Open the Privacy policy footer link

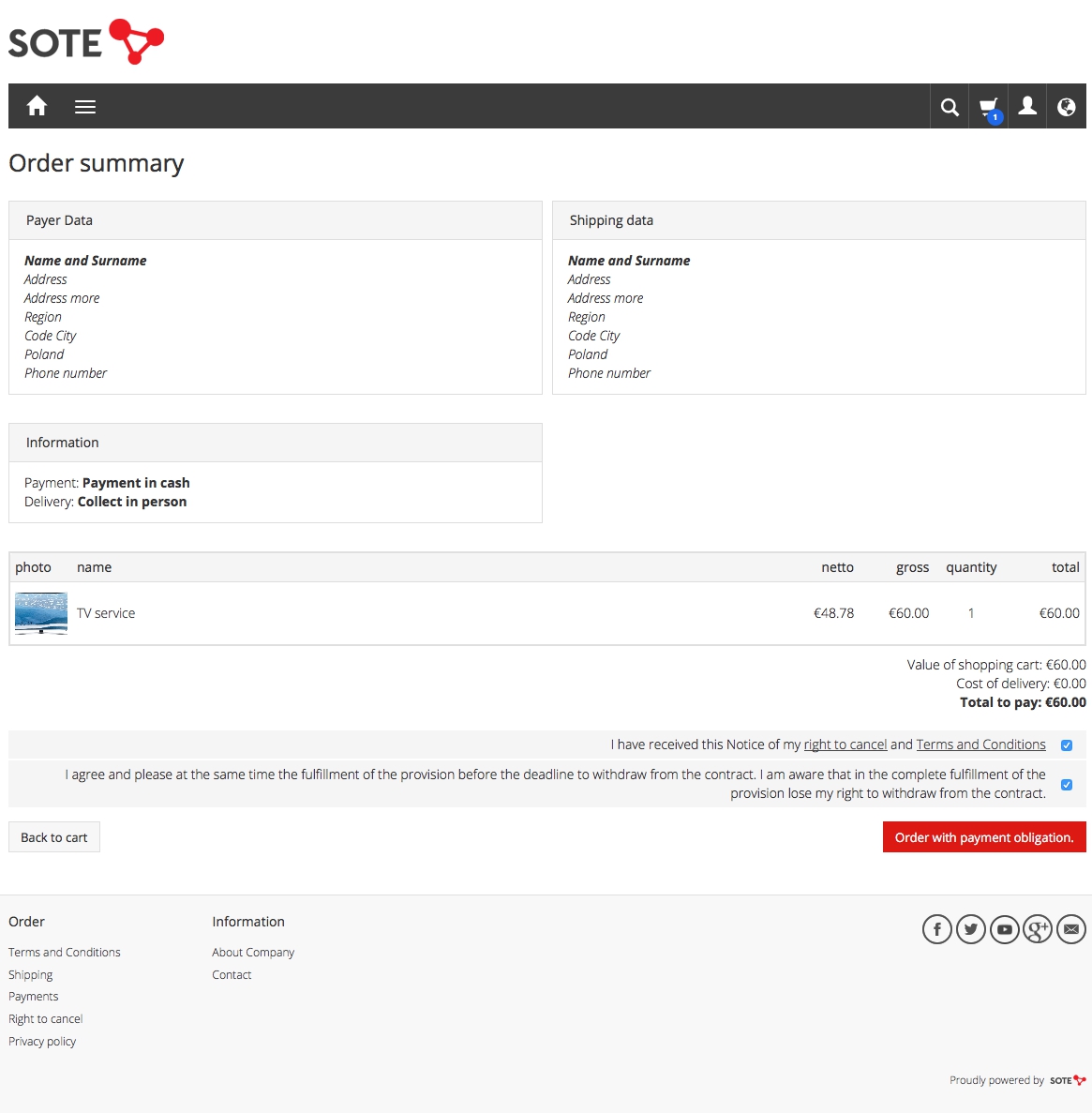pos(42,1042)
